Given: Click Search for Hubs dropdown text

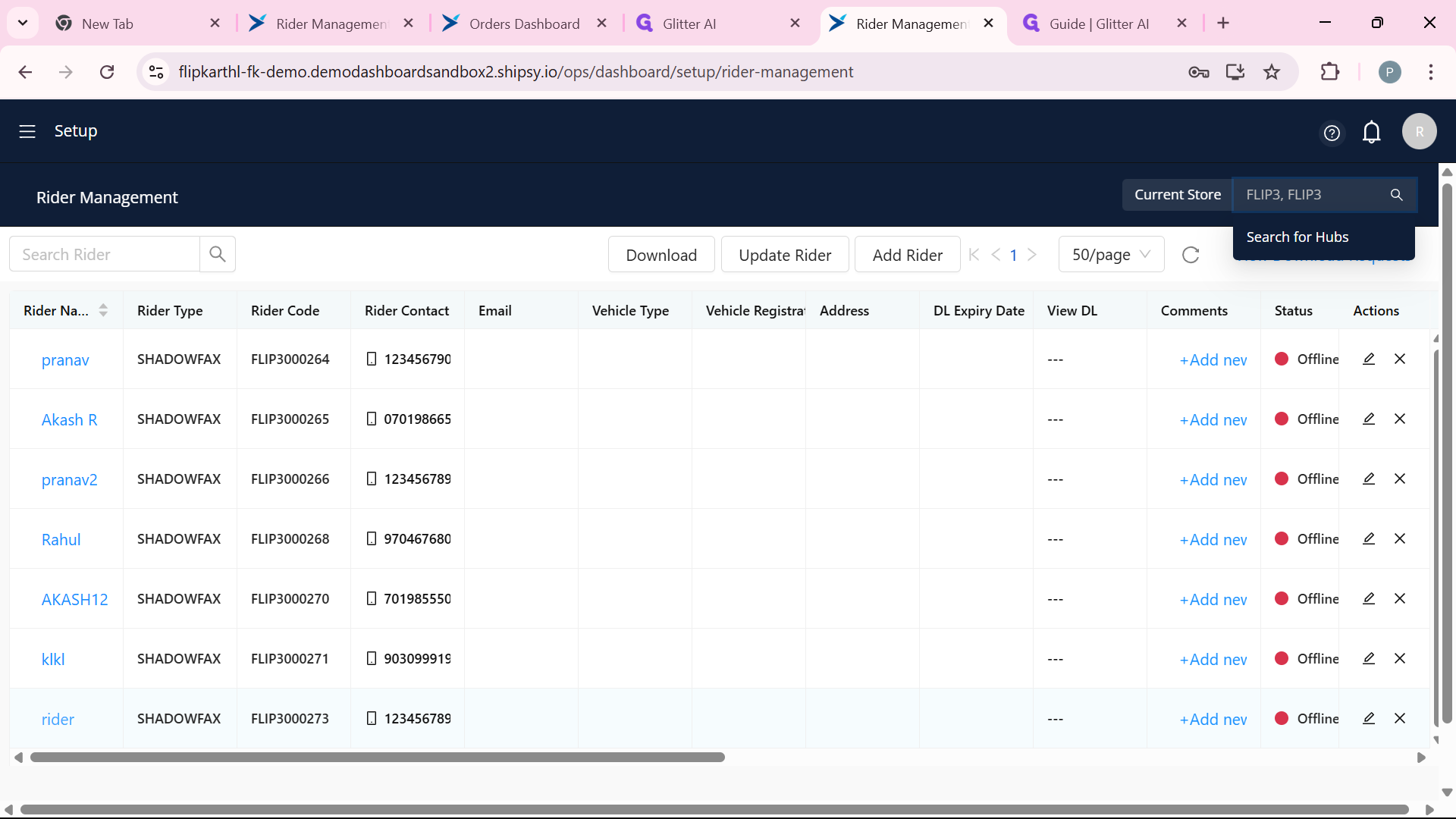Looking at the screenshot, I should coord(1297,237).
